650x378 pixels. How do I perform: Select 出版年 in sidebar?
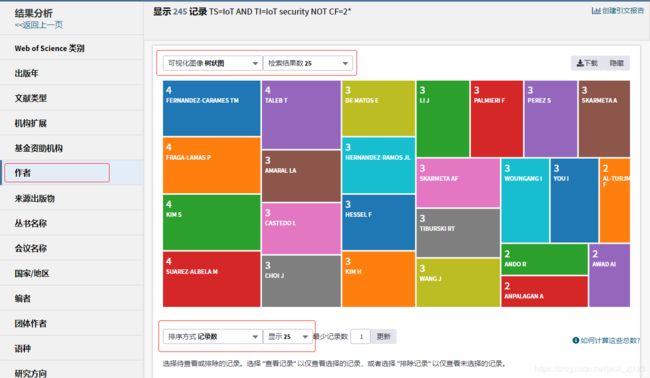[x=72, y=73]
